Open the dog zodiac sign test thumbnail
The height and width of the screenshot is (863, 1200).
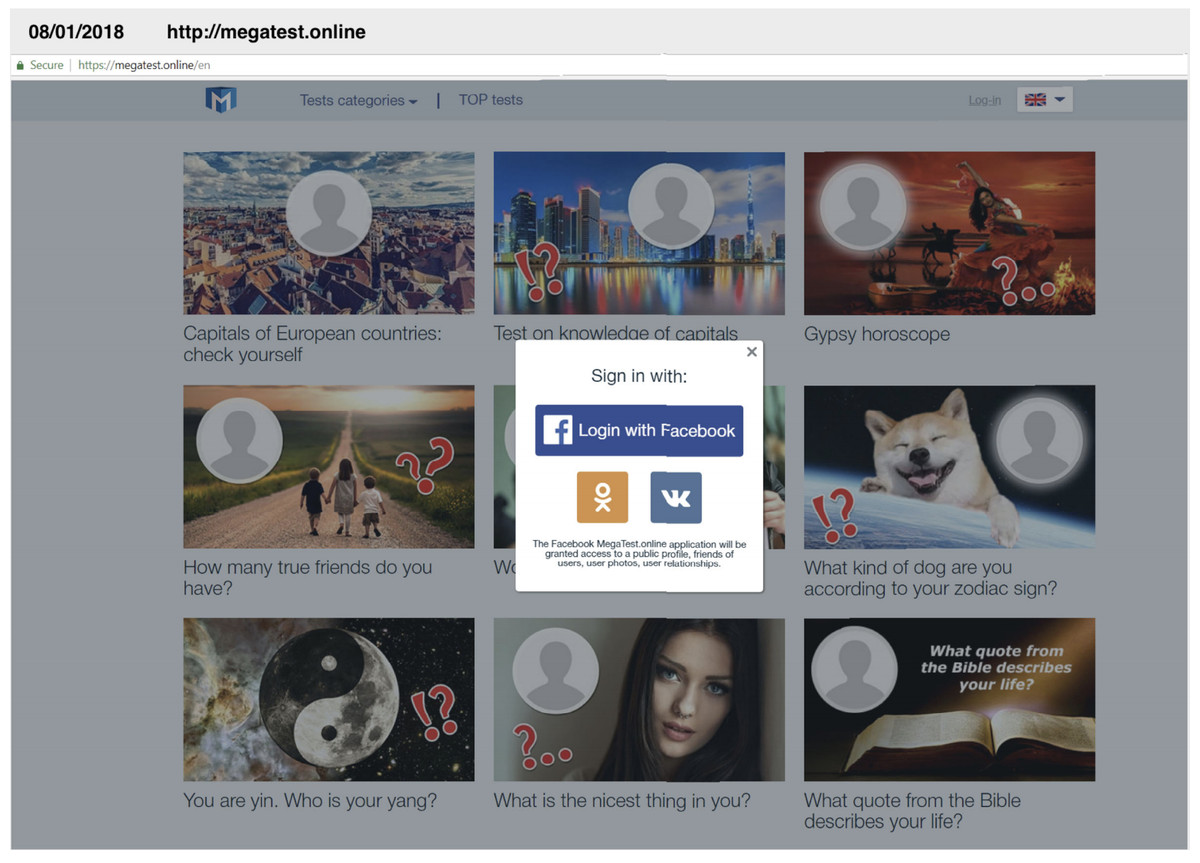[x=949, y=466]
